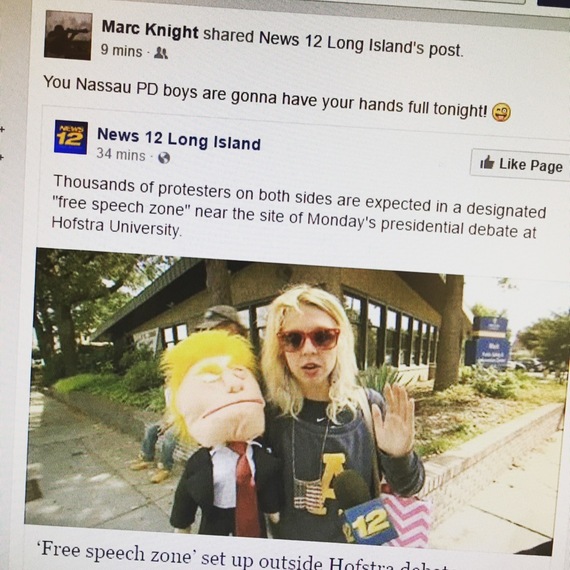Click the dark button at top right corner
The height and width of the screenshot is (570, 570).
pyautogui.click(x=553, y=3)
